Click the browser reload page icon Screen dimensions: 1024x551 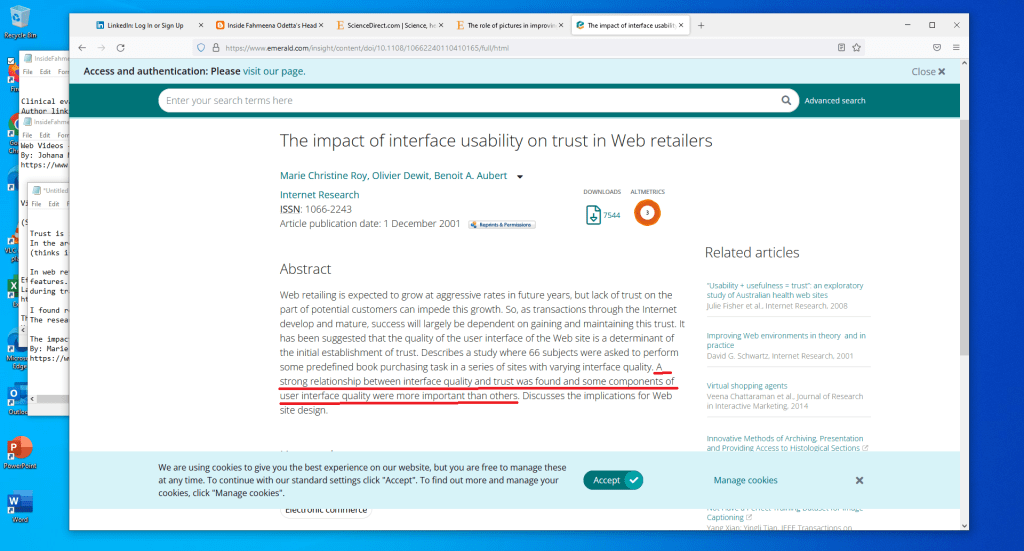tap(120, 47)
